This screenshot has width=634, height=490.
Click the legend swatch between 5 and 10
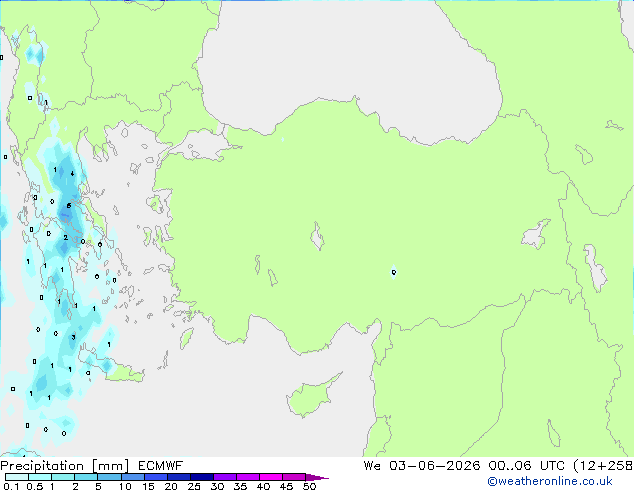point(109,477)
